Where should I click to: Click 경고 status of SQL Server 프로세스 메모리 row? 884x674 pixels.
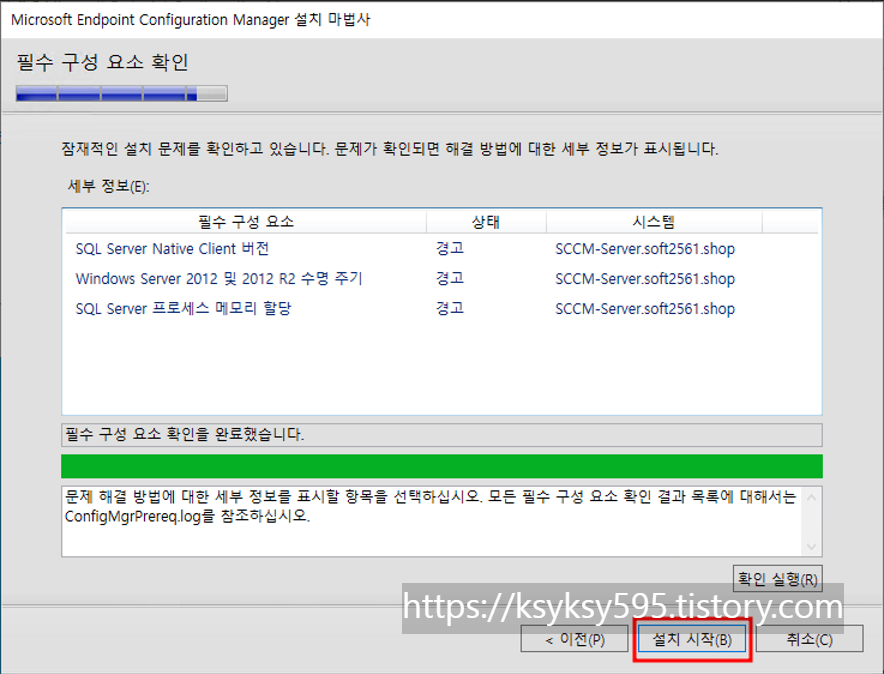[x=450, y=308]
